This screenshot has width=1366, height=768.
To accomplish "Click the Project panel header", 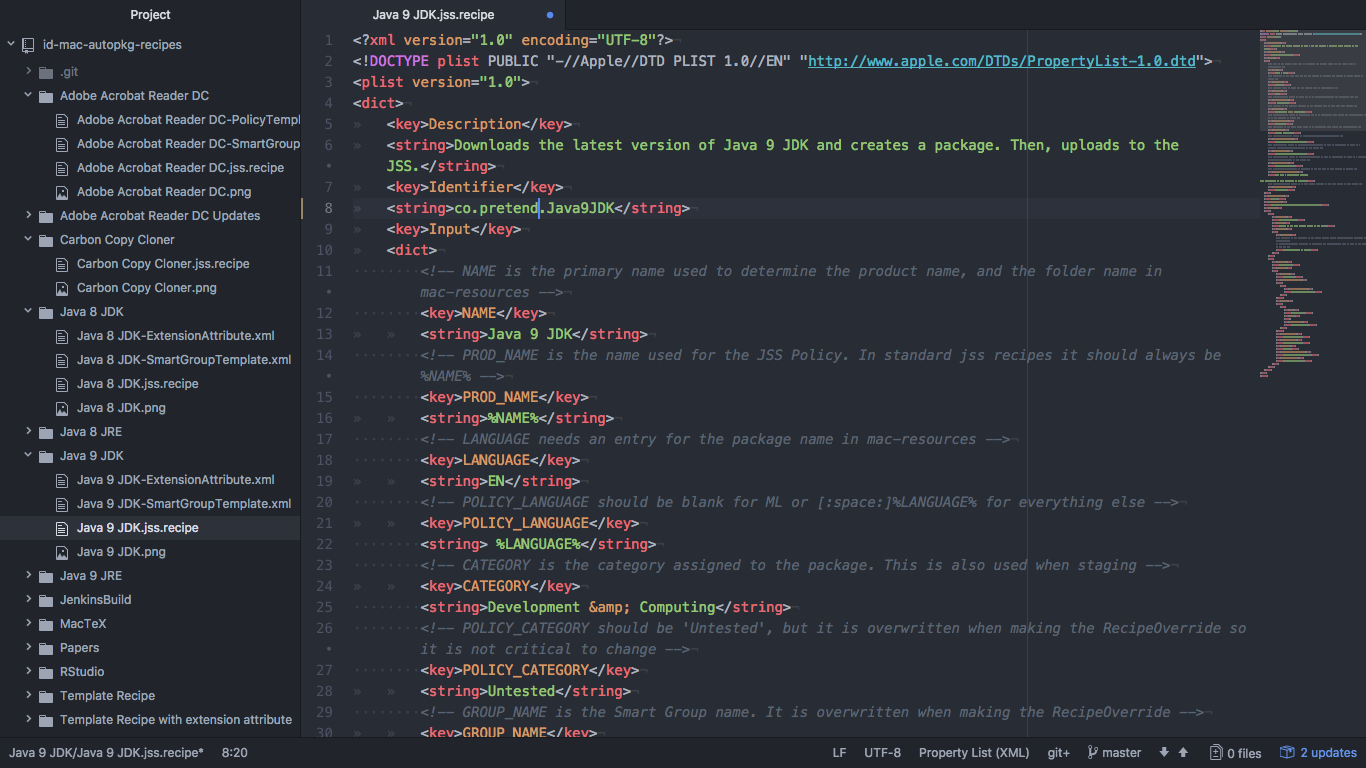I will click(150, 15).
